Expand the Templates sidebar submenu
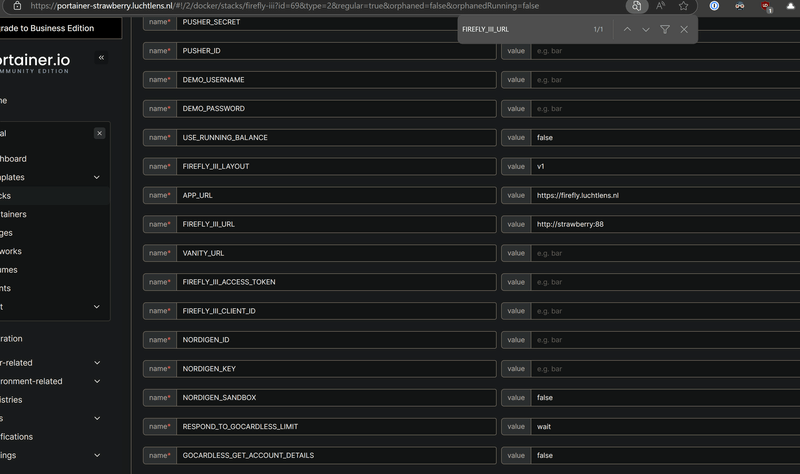The width and height of the screenshot is (800, 474). click(97, 178)
